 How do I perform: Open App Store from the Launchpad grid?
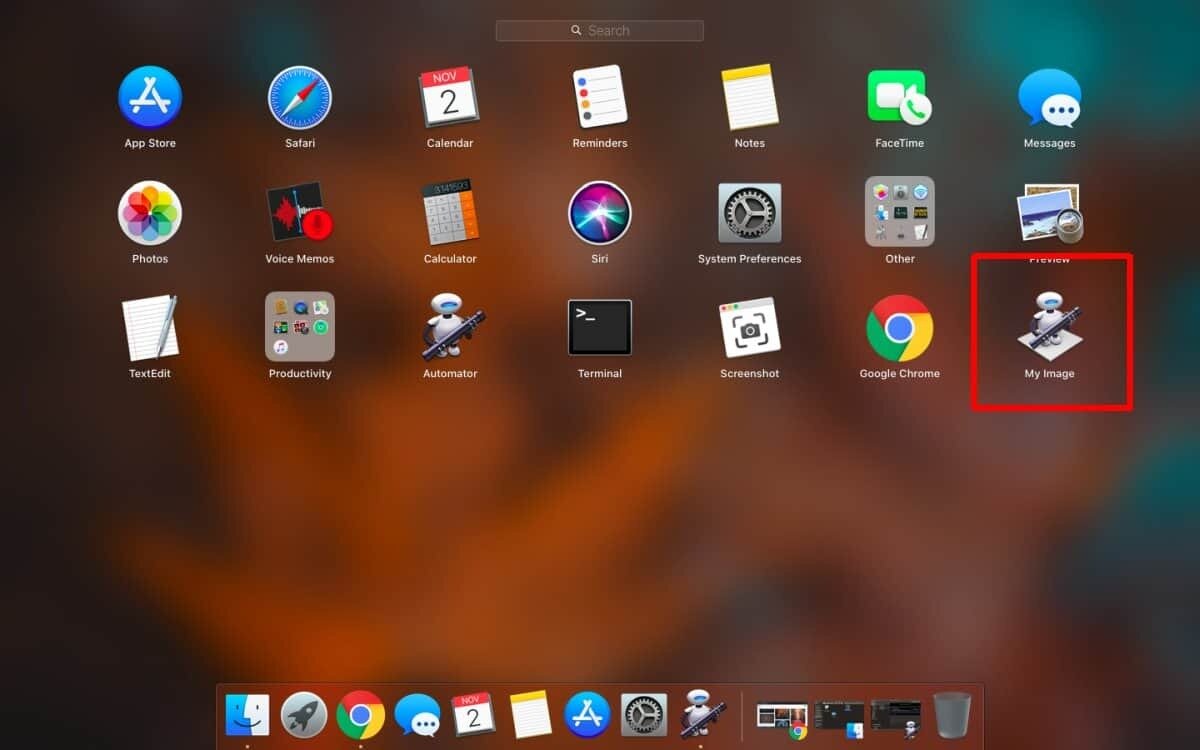[150, 97]
